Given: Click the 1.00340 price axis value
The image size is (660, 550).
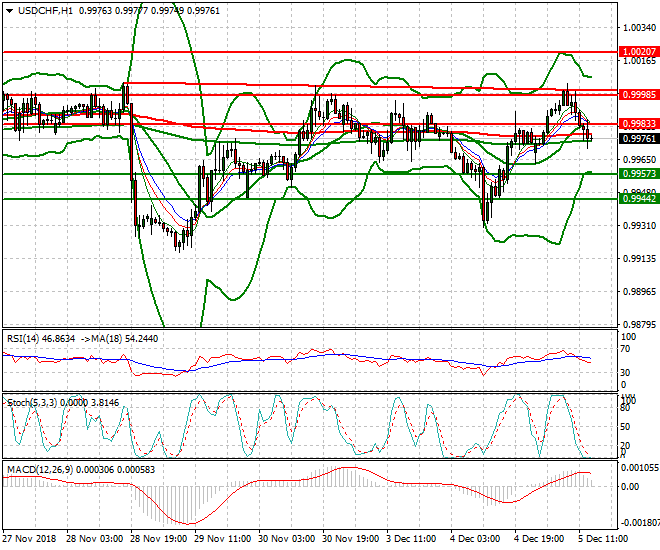Looking at the screenshot, I should pyautogui.click(x=639, y=28).
